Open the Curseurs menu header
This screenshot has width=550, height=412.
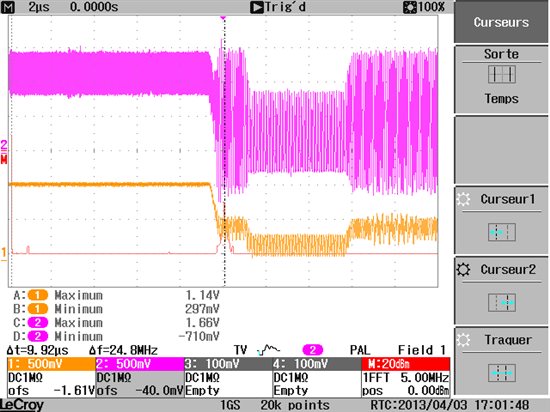point(501,22)
